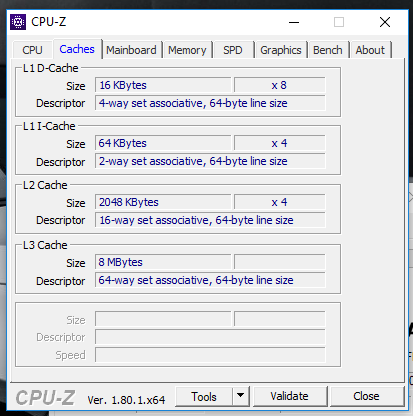Screen dimensions: 413x416
Task: Select the 2-way set associative descriptor
Action: [x=210, y=161]
